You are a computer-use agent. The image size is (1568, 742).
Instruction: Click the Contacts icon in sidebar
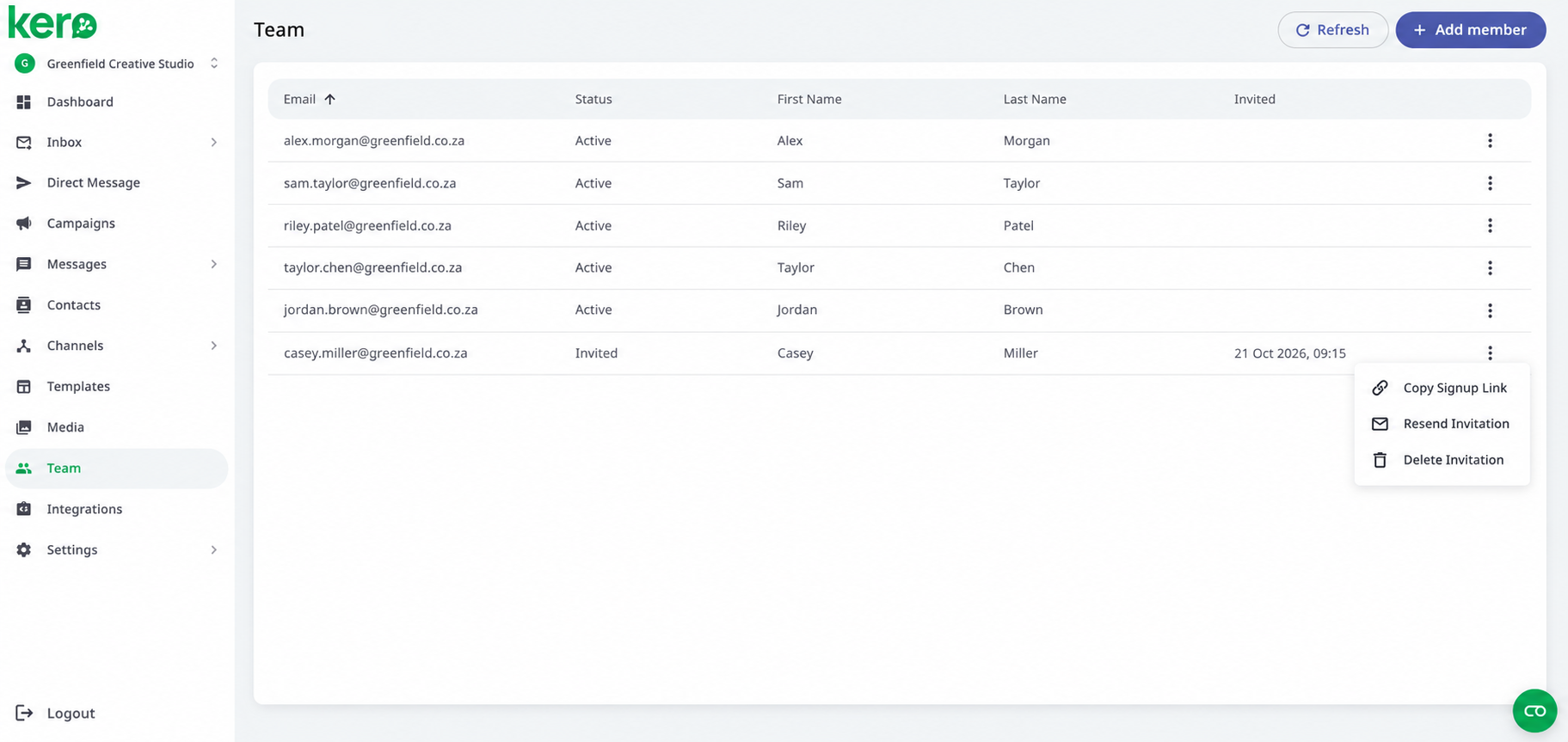coord(24,305)
